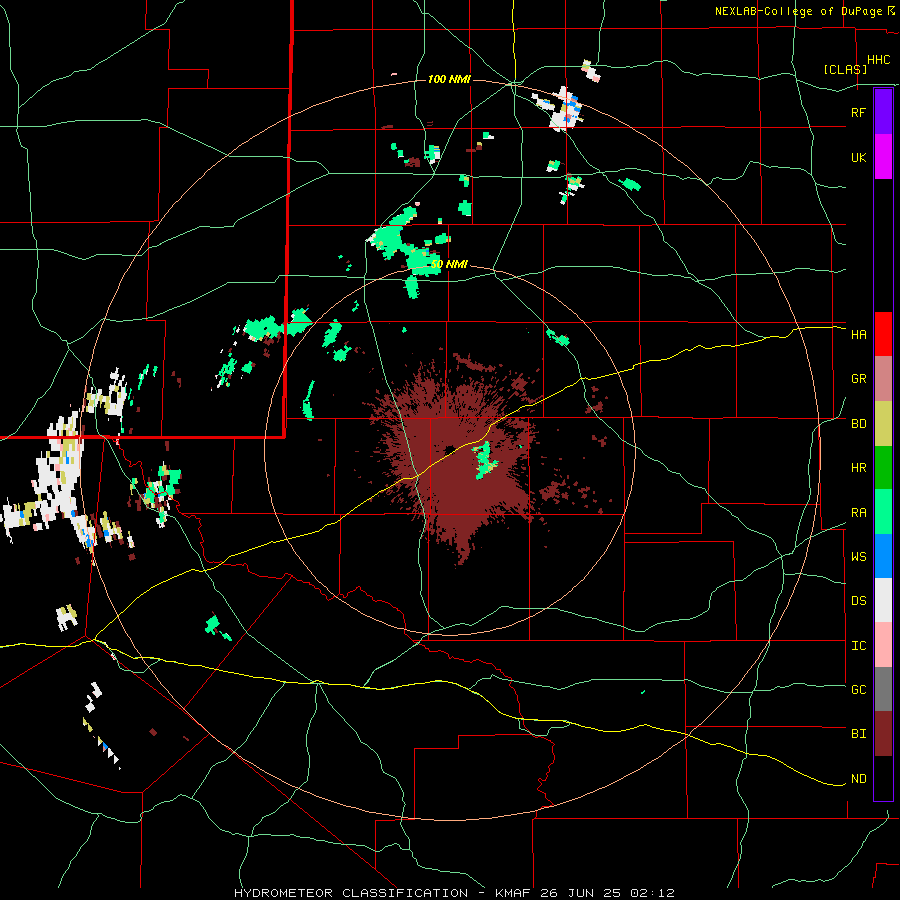The width and height of the screenshot is (900, 900).
Task: Click the GC legend label
Action: tap(858, 690)
